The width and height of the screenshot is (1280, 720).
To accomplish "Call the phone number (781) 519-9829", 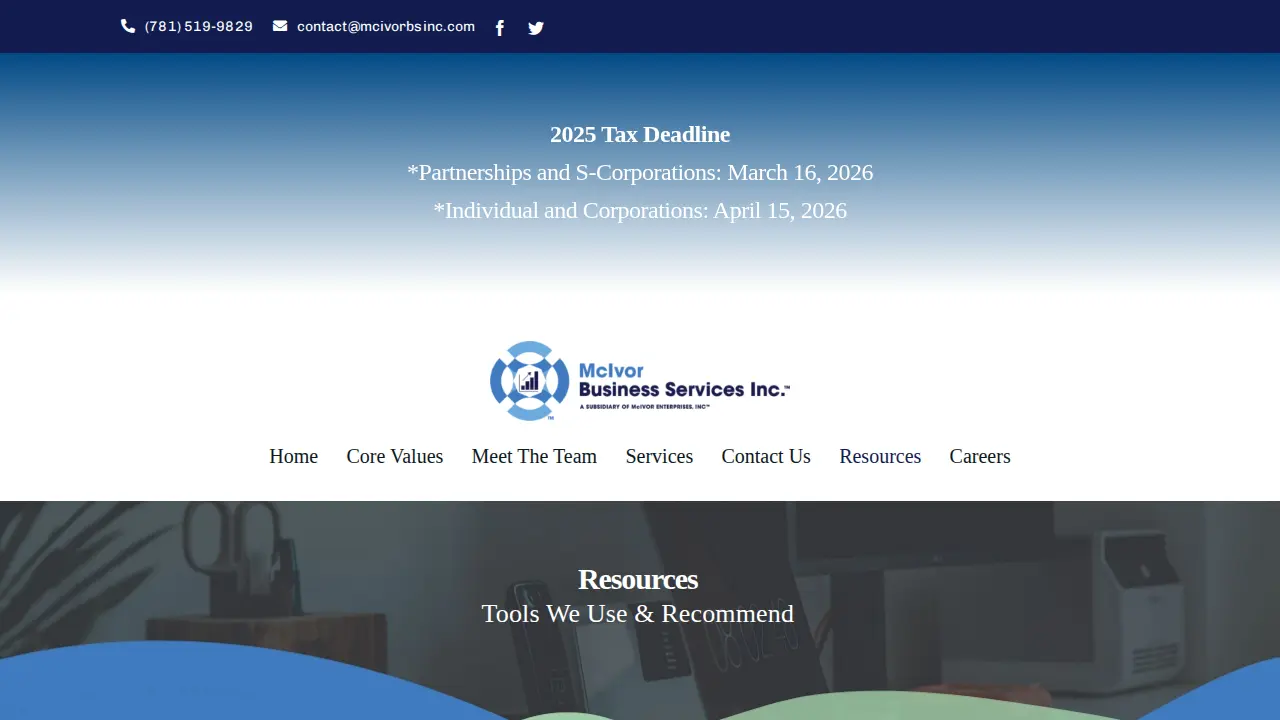I will tap(199, 27).
